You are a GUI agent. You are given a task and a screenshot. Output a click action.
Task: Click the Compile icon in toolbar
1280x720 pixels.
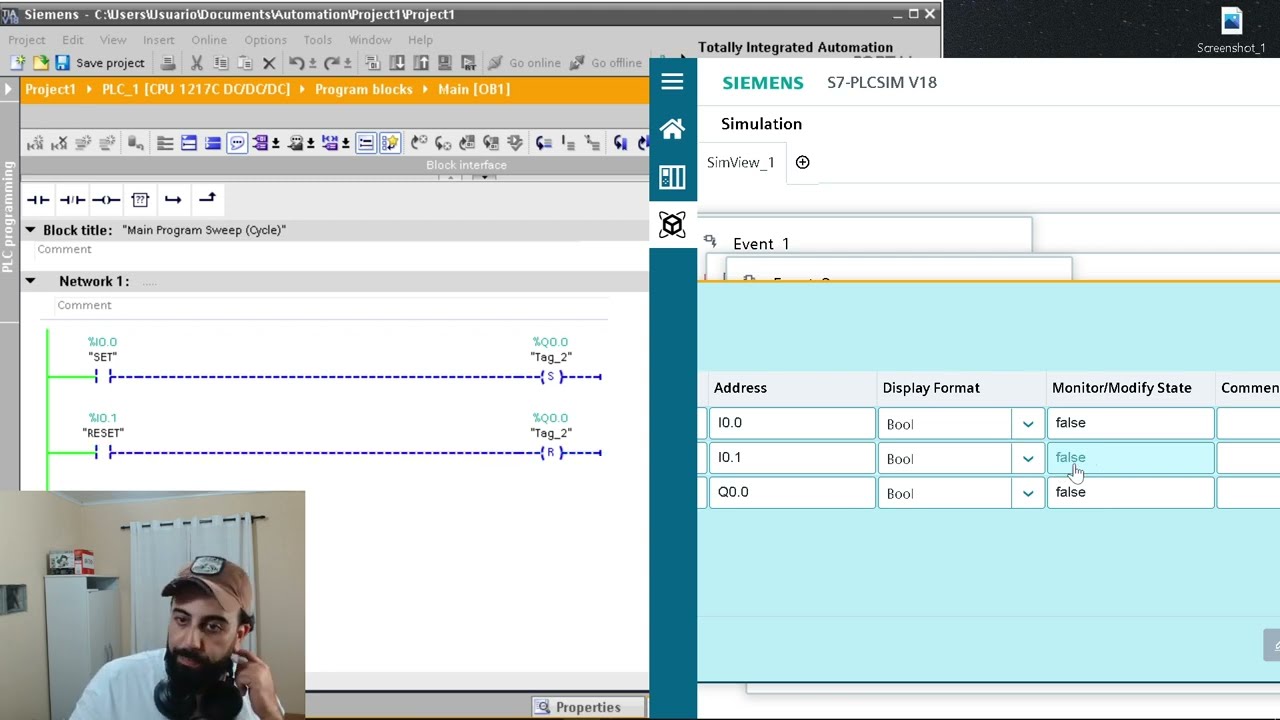pyautogui.click(x=372, y=63)
